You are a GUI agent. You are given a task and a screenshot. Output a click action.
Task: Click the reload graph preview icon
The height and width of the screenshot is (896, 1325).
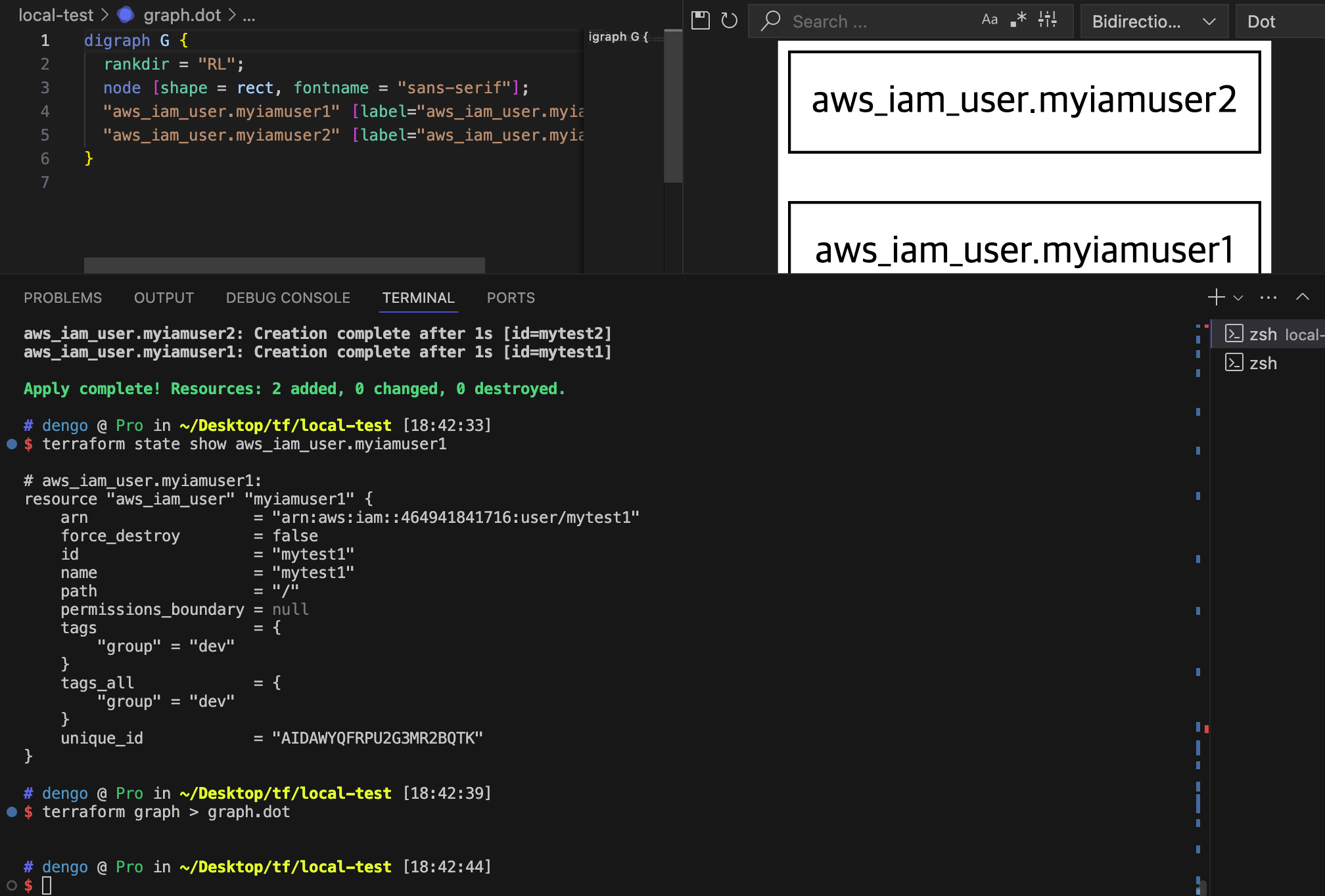click(x=729, y=21)
